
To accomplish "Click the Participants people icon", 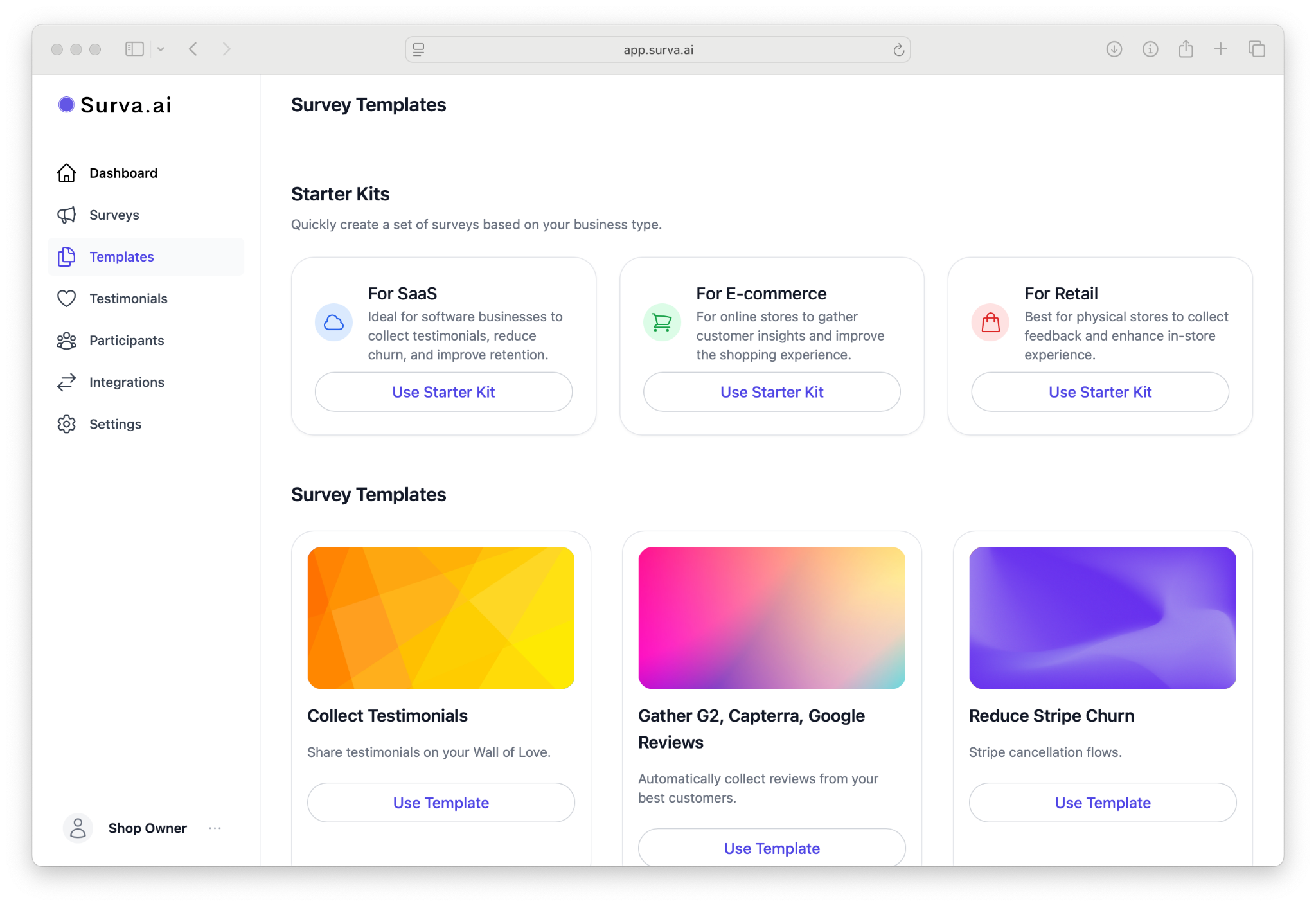I will tap(67, 341).
